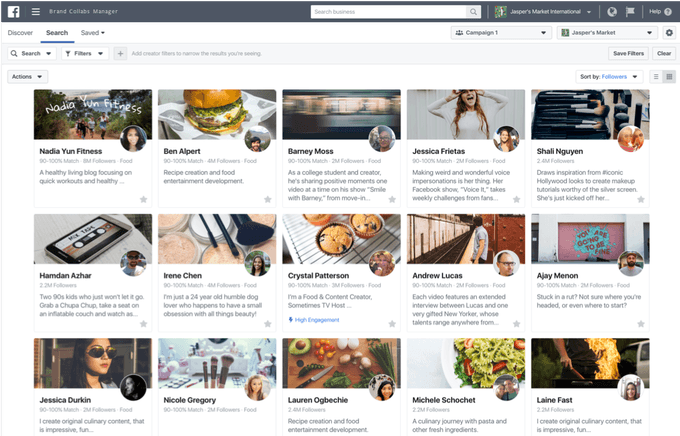
Task: Click the plus icon to add filter
Action: tap(120, 53)
